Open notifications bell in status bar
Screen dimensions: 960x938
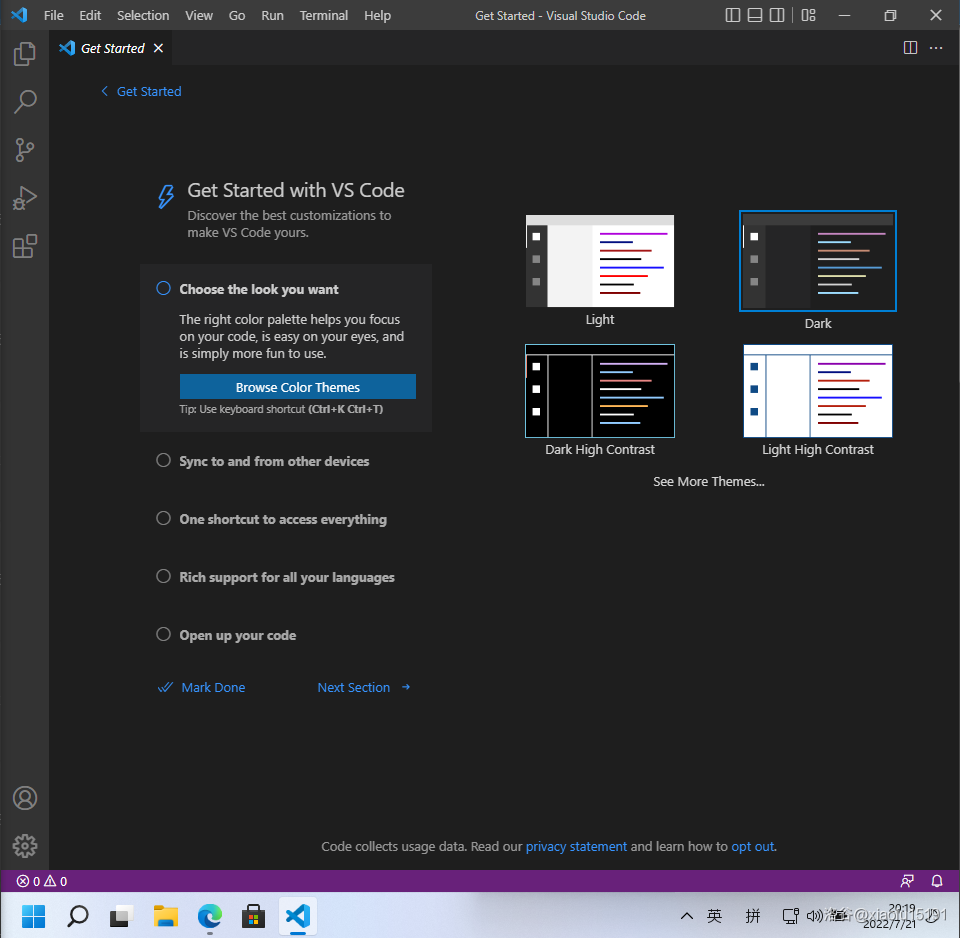click(937, 881)
